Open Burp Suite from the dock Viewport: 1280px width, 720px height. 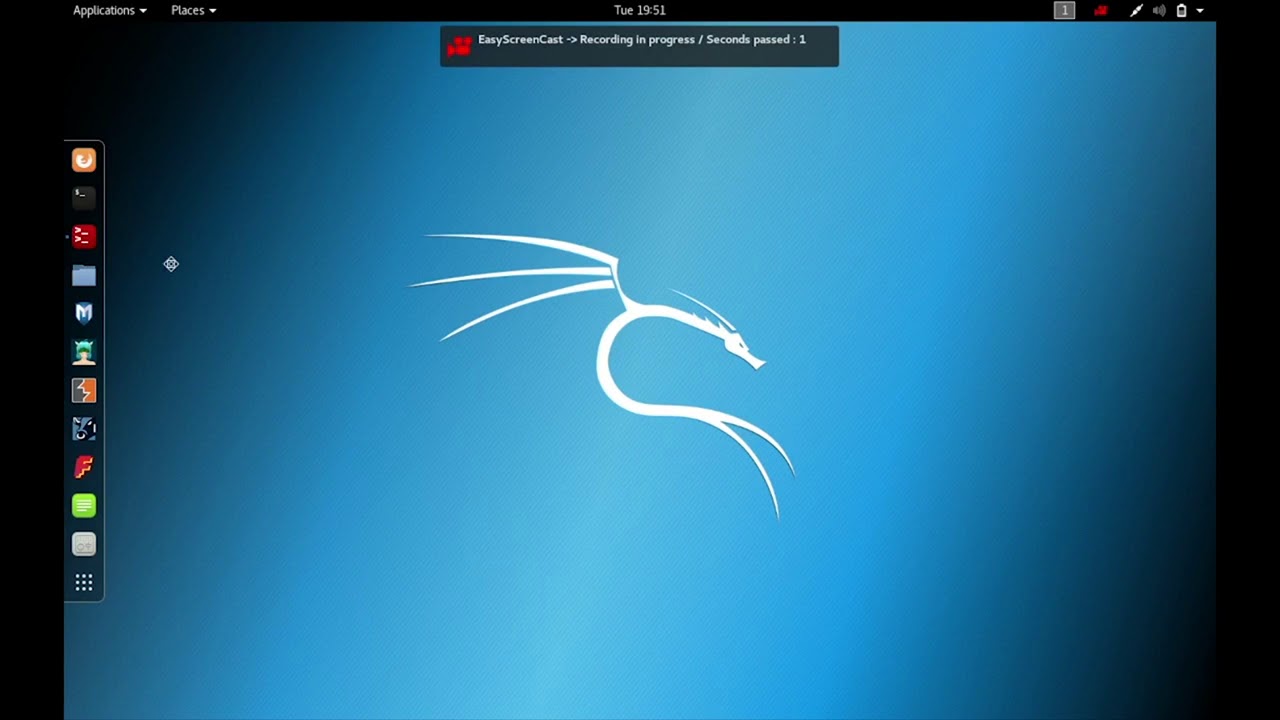[84, 391]
